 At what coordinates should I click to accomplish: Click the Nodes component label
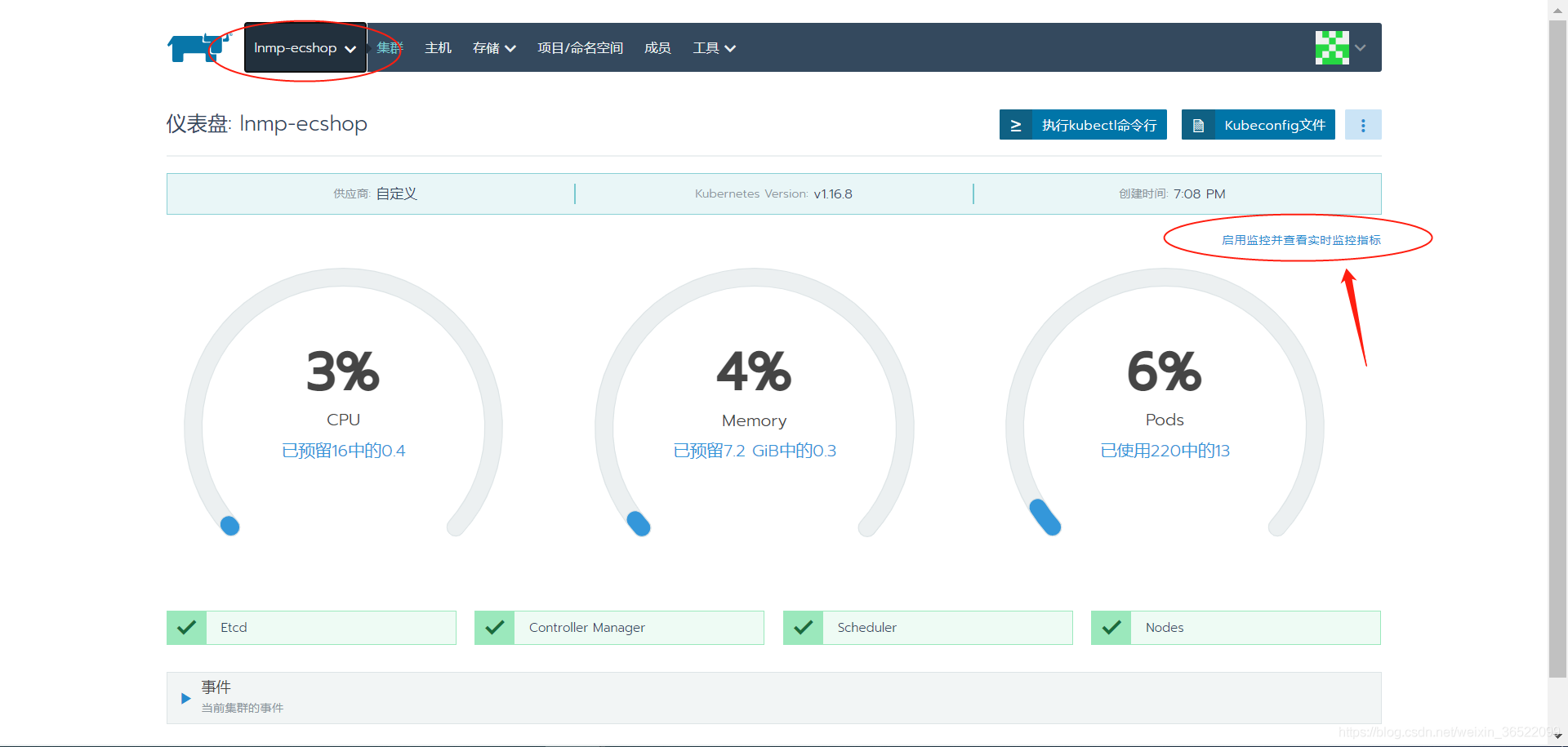[x=1165, y=628]
